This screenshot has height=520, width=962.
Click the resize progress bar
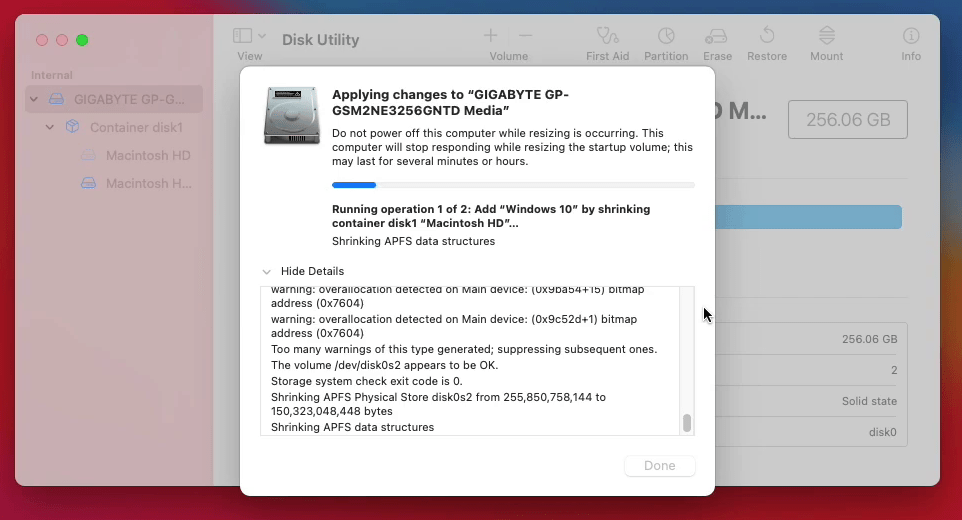pyautogui.click(x=513, y=185)
